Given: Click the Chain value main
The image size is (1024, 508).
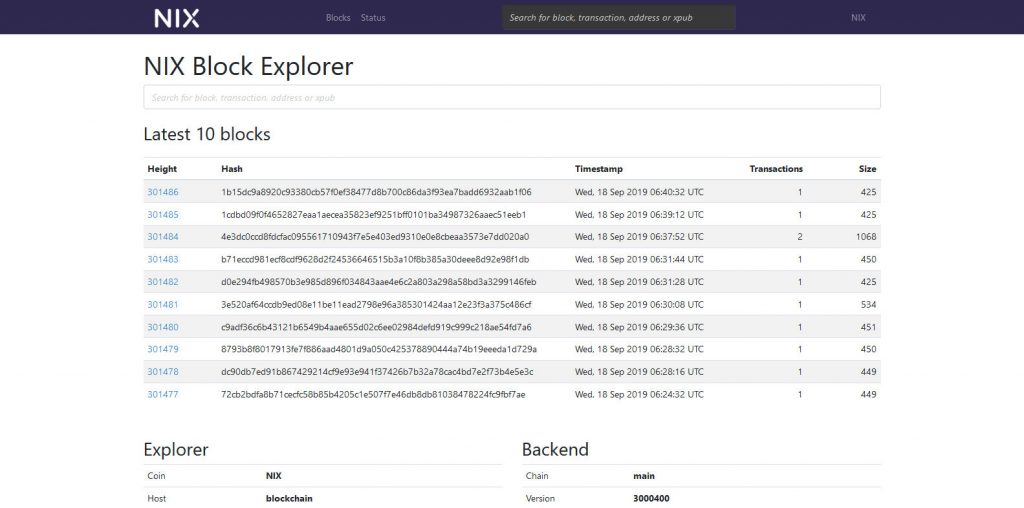Looking at the screenshot, I should click(644, 476).
